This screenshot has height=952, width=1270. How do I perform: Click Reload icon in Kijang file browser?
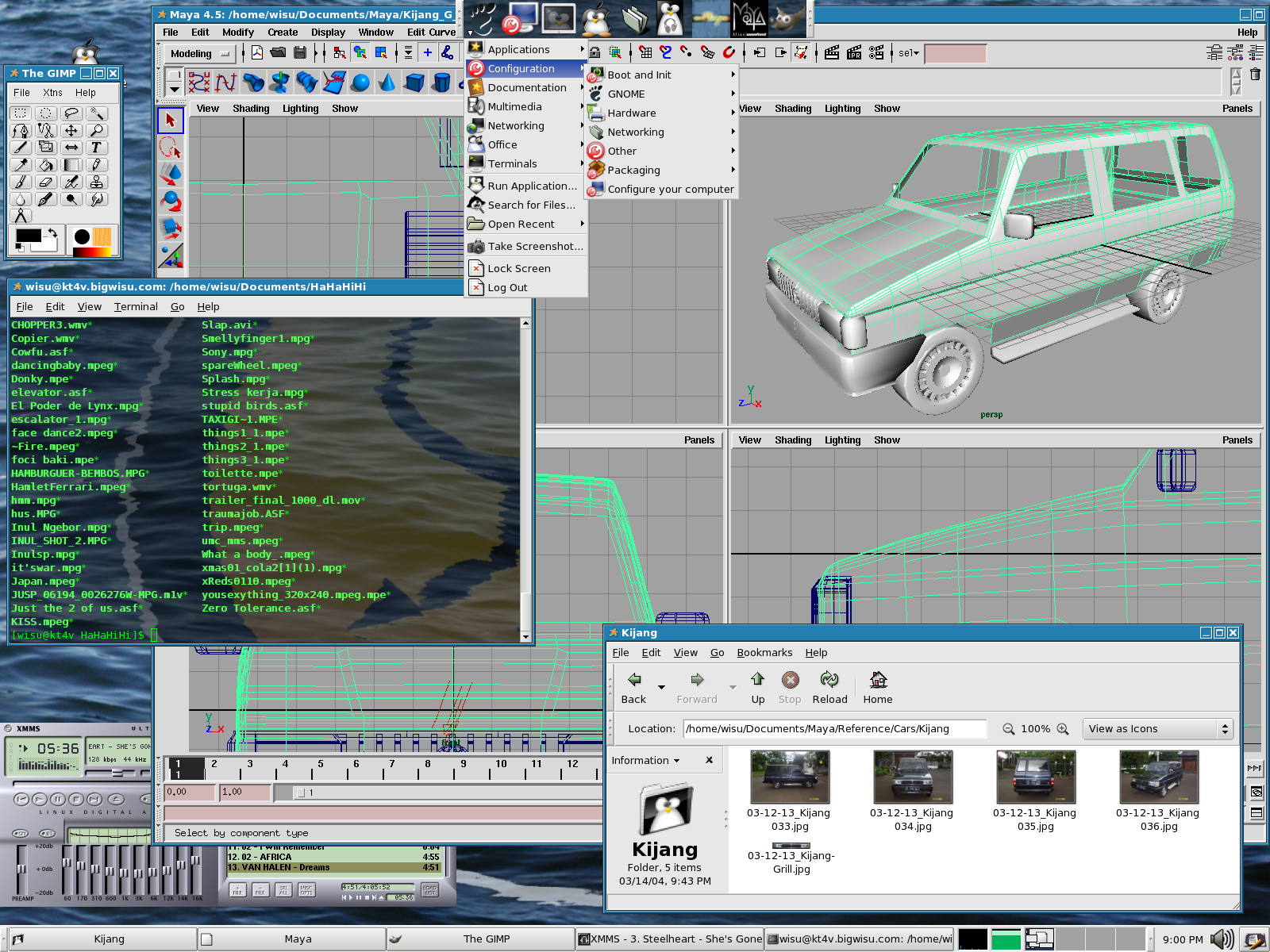click(x=829, y=688)
